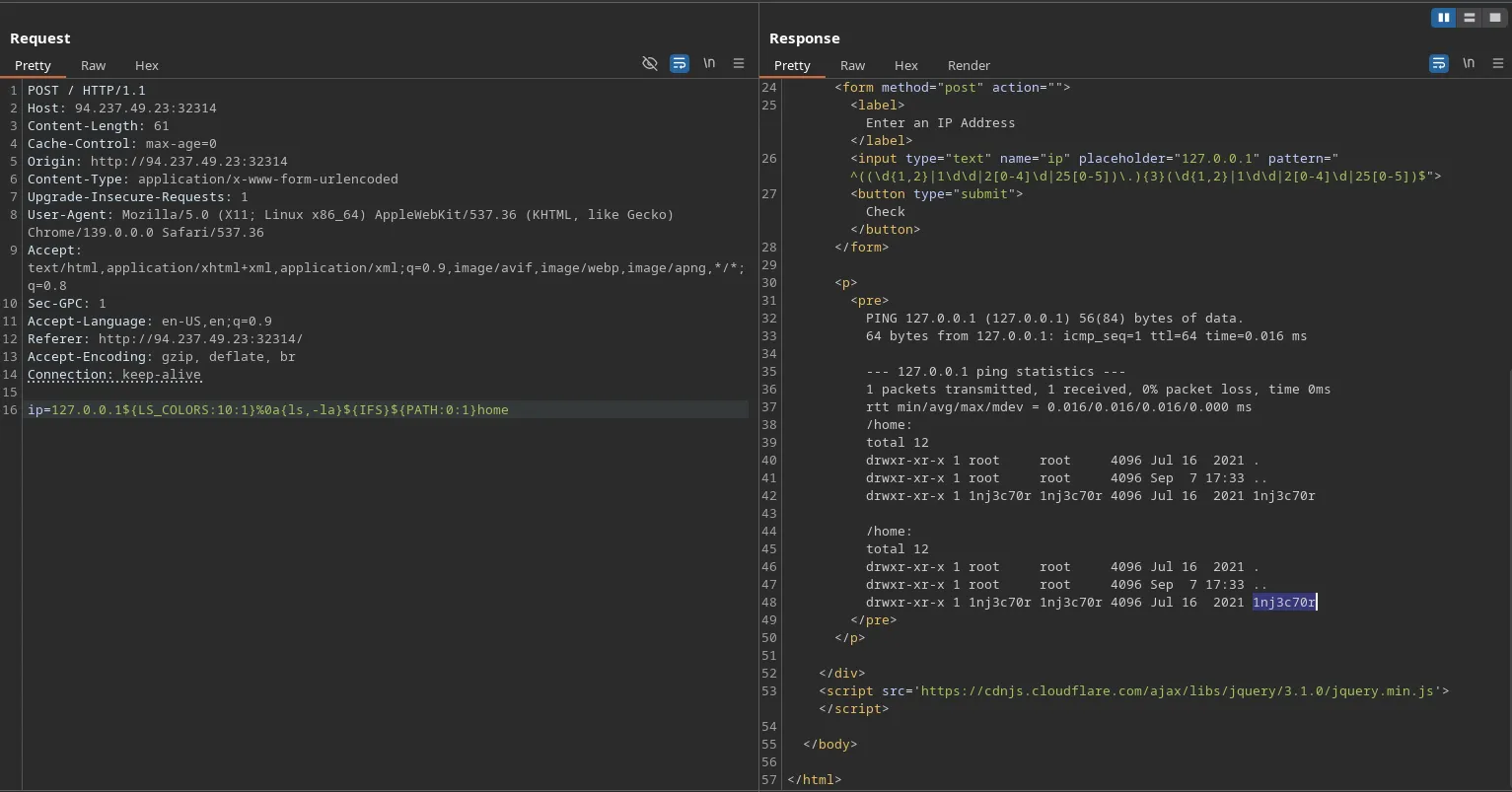
Task: Click the 'POST / HTTP/1.1' request line
Action: 87,90
